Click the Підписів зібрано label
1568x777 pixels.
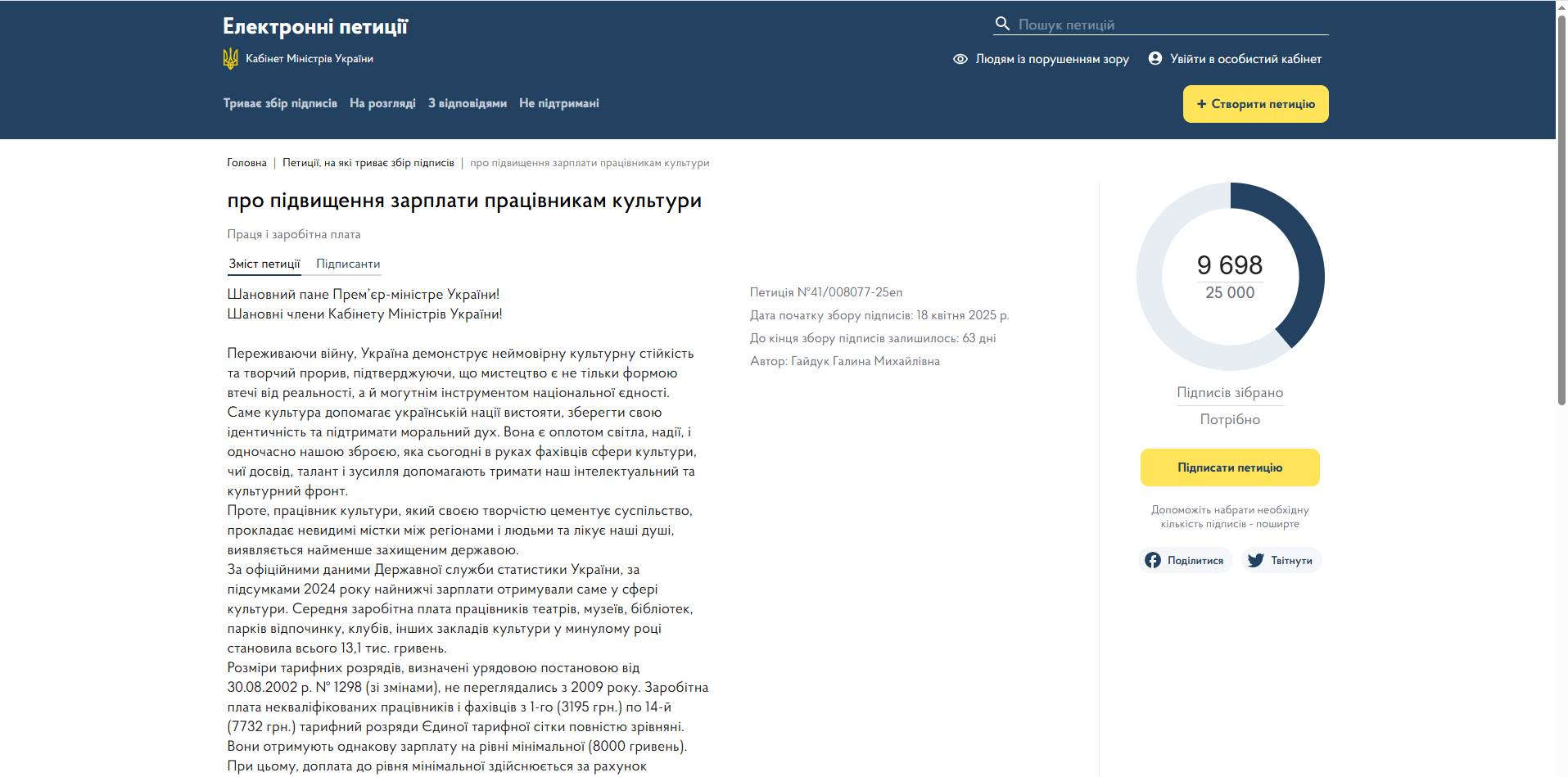(x=1230, y=393)
